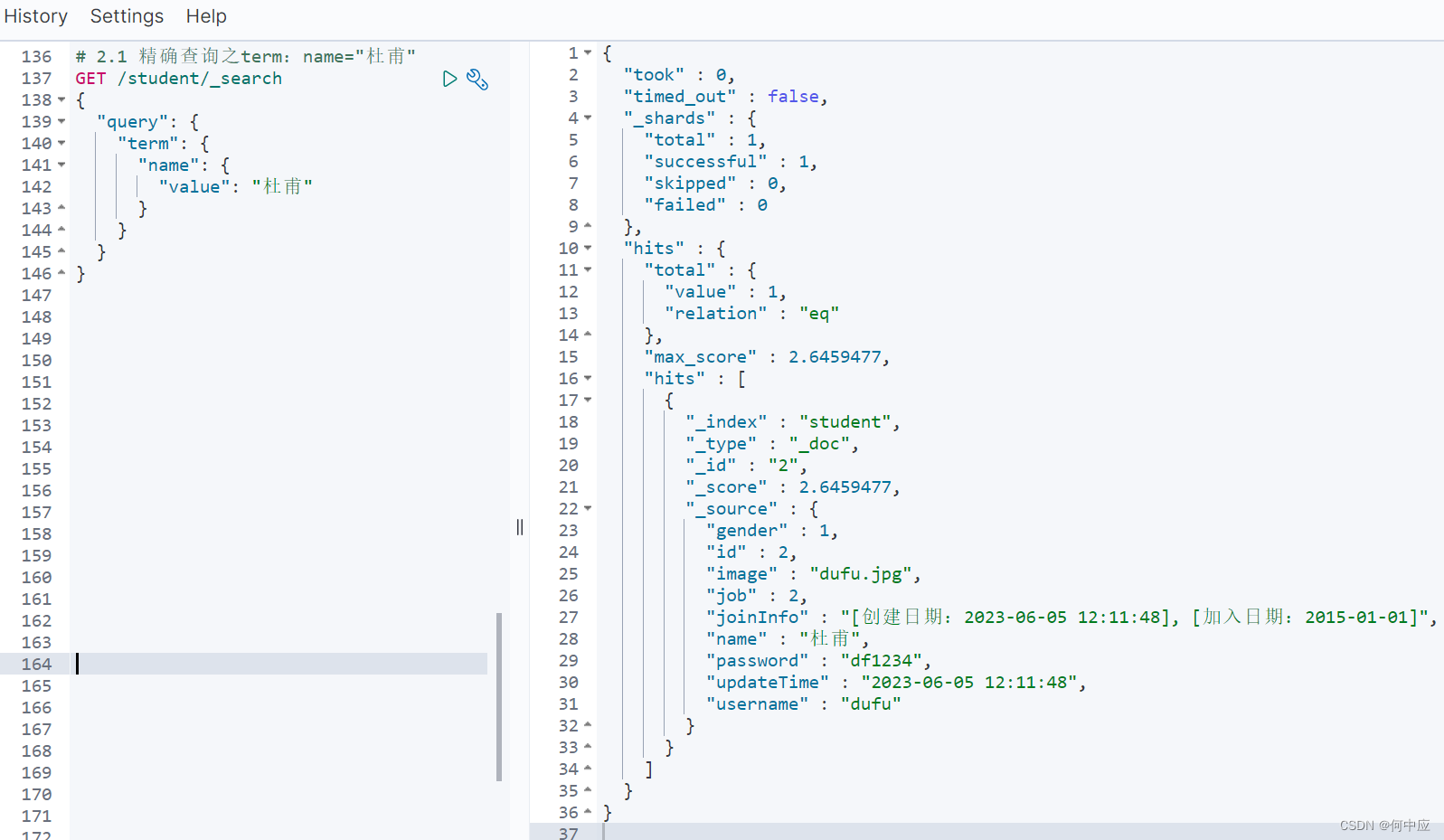Collapse the request body at line 138
Screen dimensions: 1444x840
[x=61, y=100]
